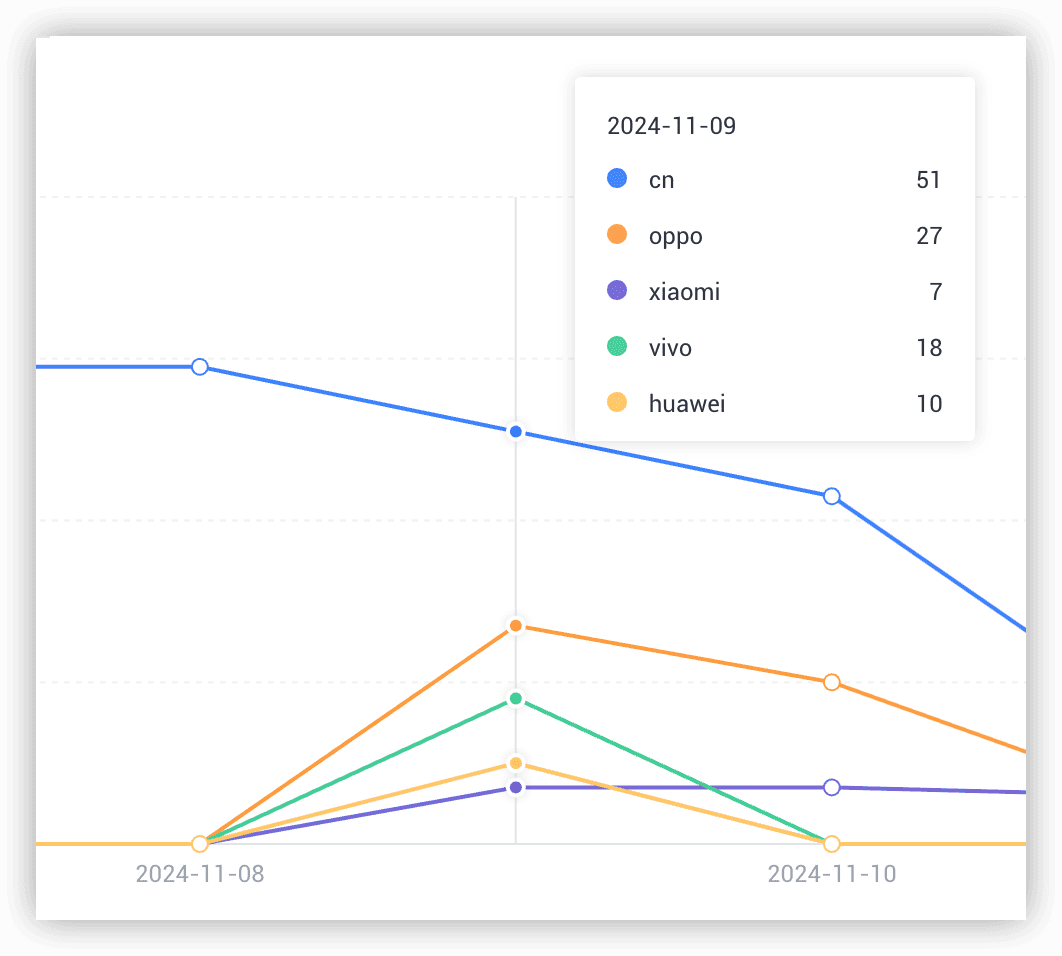The height and width of the screenshot is (956, 1062).
Task: Click the blue cn data point on 2024-11-09
Action: pyautogui.click(x=516, y=432)
